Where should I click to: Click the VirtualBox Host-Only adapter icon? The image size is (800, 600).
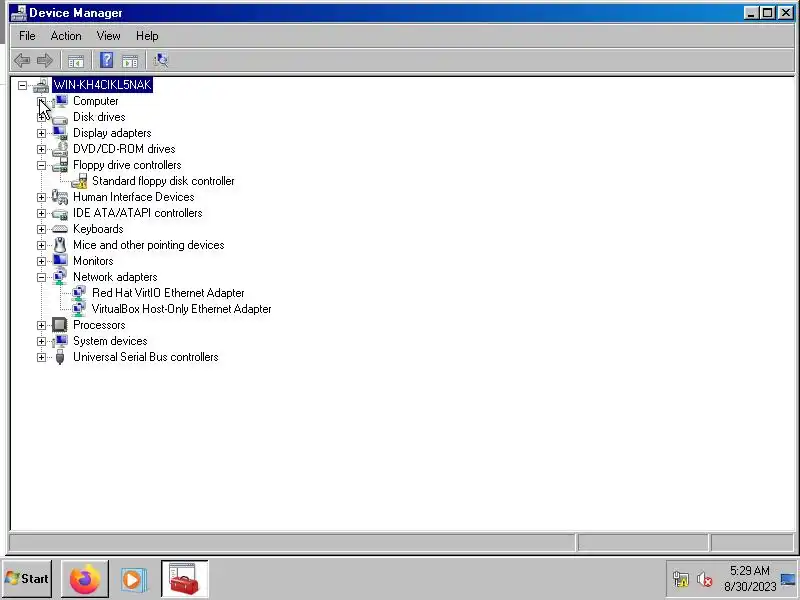pos(79,309)
